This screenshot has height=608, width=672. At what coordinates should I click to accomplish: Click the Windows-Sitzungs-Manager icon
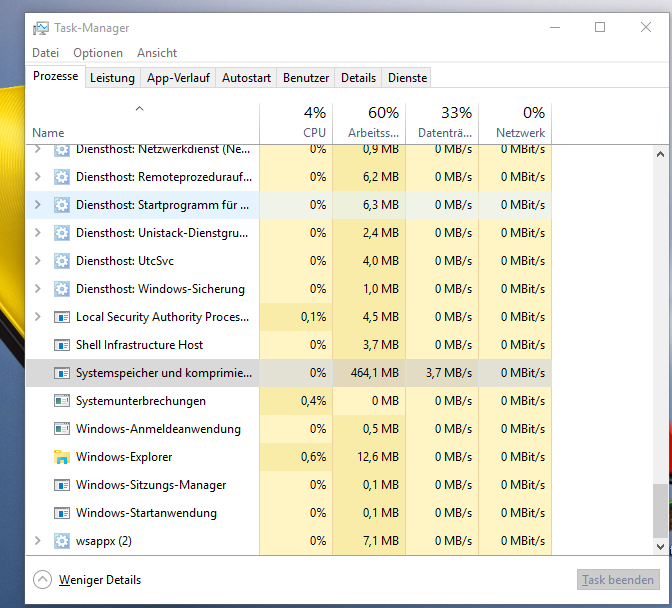[62, 485]
